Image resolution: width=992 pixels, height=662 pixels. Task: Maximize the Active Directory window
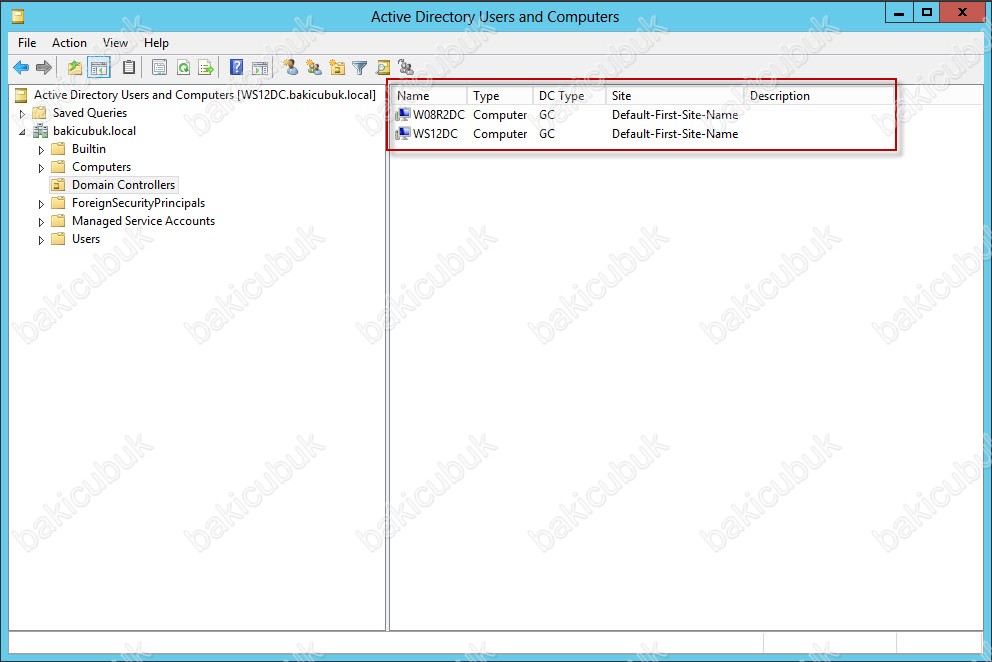(x=927, y=13)
